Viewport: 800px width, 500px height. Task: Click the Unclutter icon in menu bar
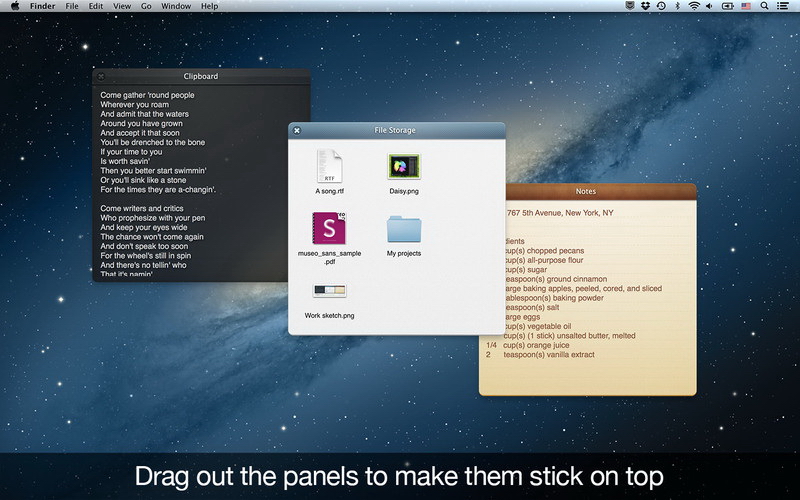tap(629, 6)
